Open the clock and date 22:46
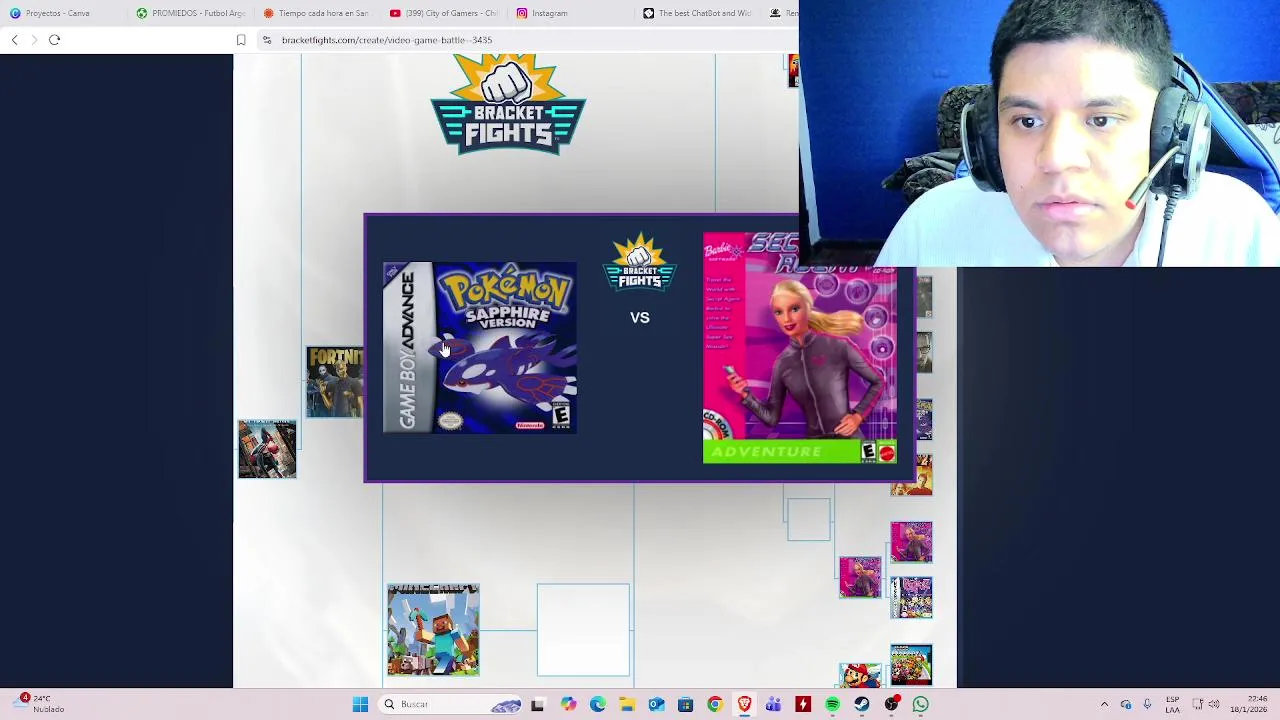 (1248, 704)
